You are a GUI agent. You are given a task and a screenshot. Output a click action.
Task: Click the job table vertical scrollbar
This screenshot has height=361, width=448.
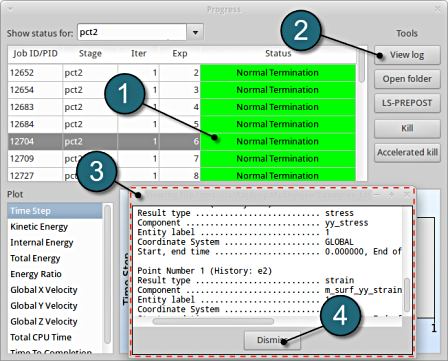pos(362,67)
